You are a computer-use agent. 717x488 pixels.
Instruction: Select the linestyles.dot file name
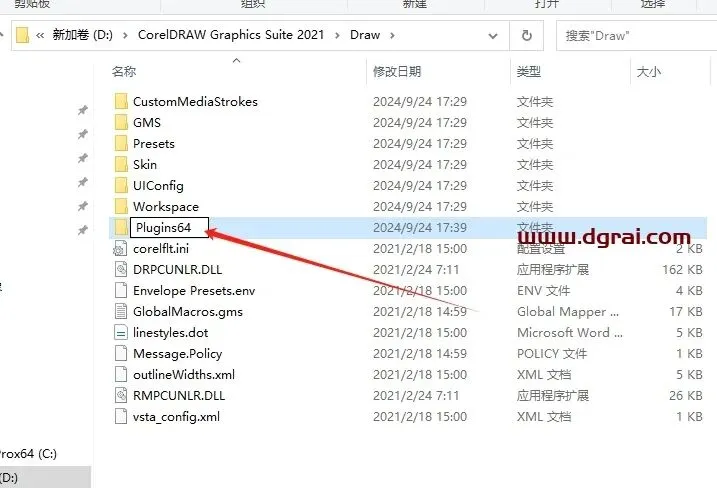coord(171,332)
